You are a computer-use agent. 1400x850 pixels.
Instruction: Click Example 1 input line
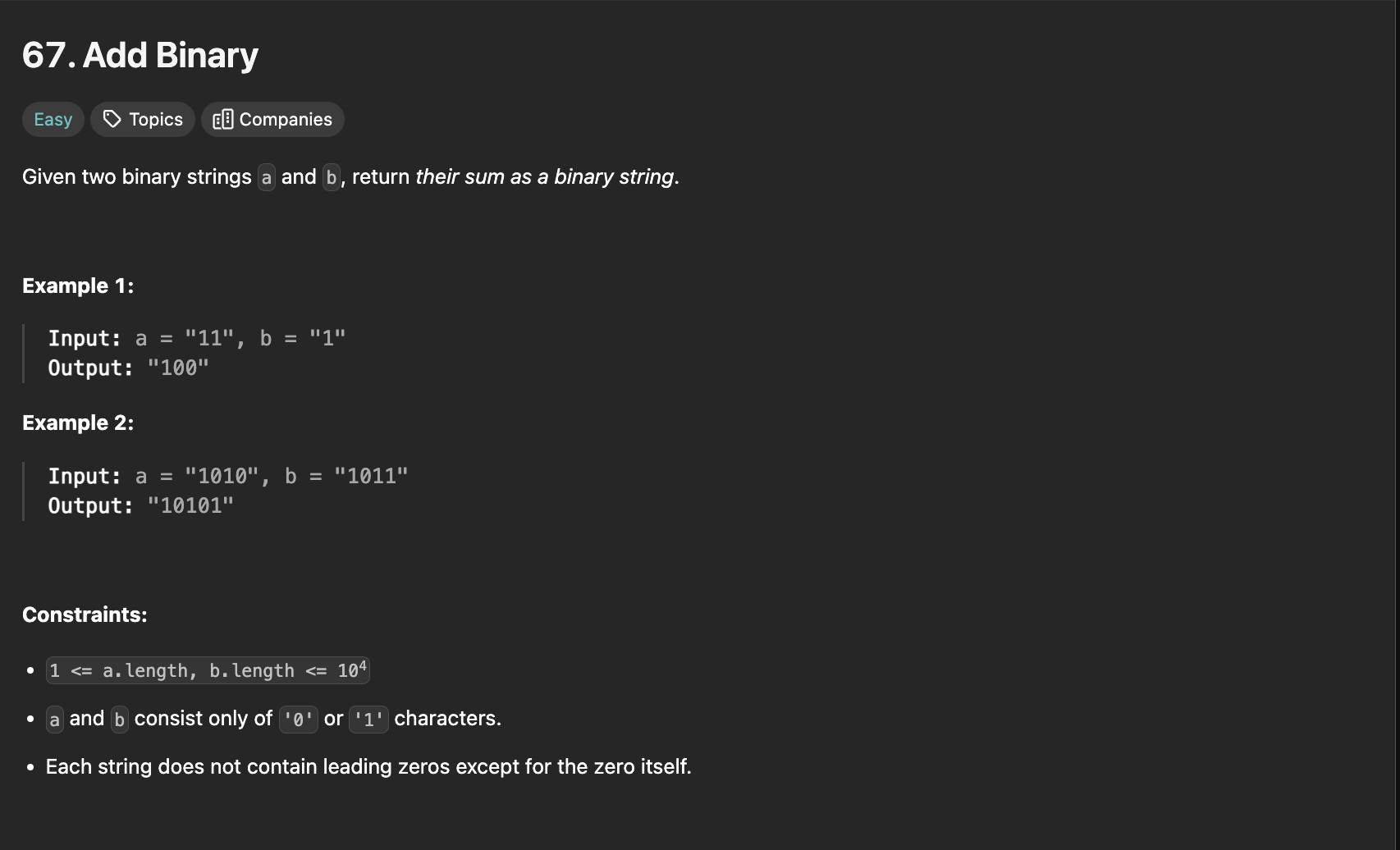(197, 339)
